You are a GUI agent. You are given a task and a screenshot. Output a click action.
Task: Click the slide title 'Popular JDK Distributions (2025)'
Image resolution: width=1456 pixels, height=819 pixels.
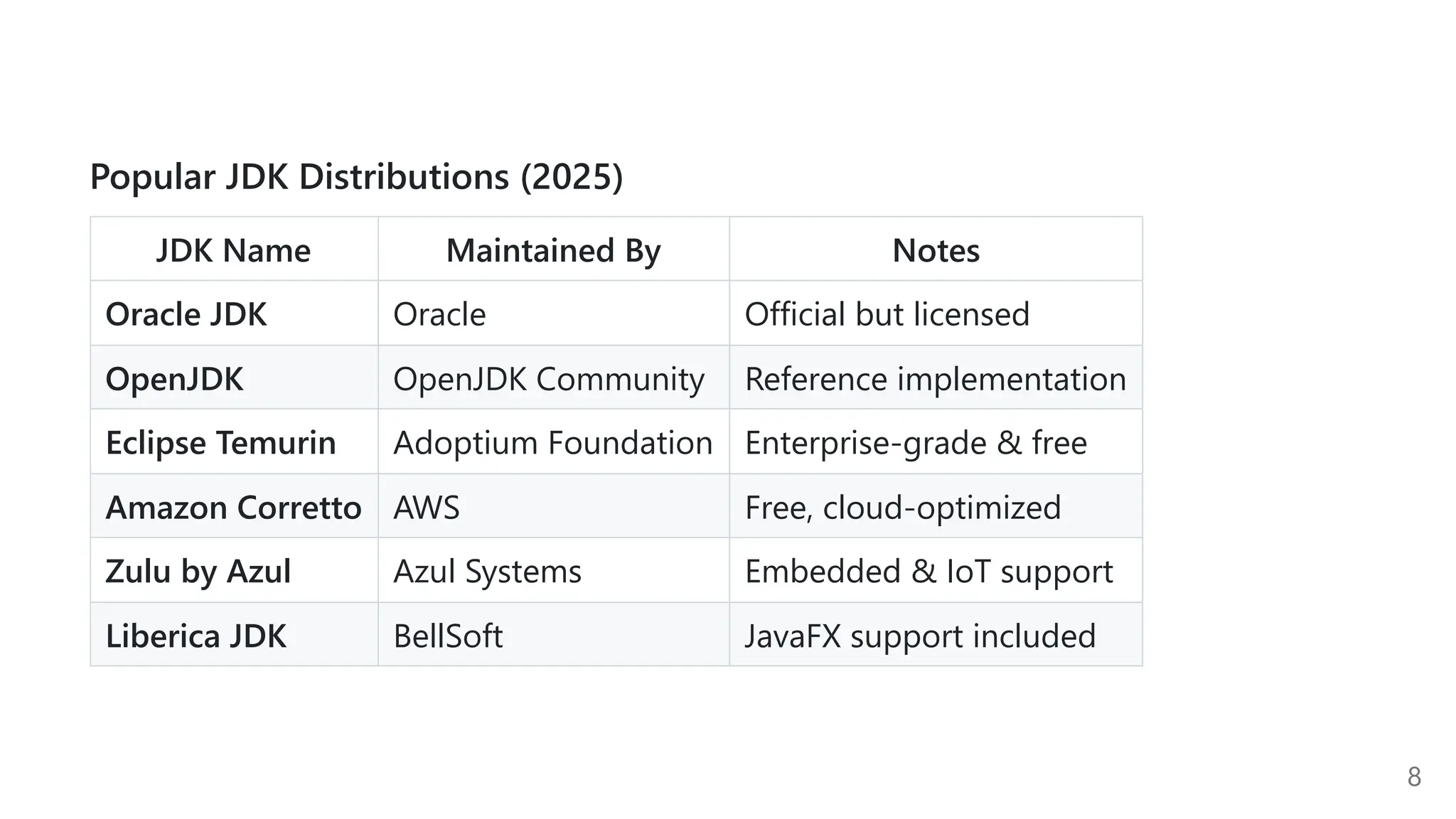coord(356,177)
